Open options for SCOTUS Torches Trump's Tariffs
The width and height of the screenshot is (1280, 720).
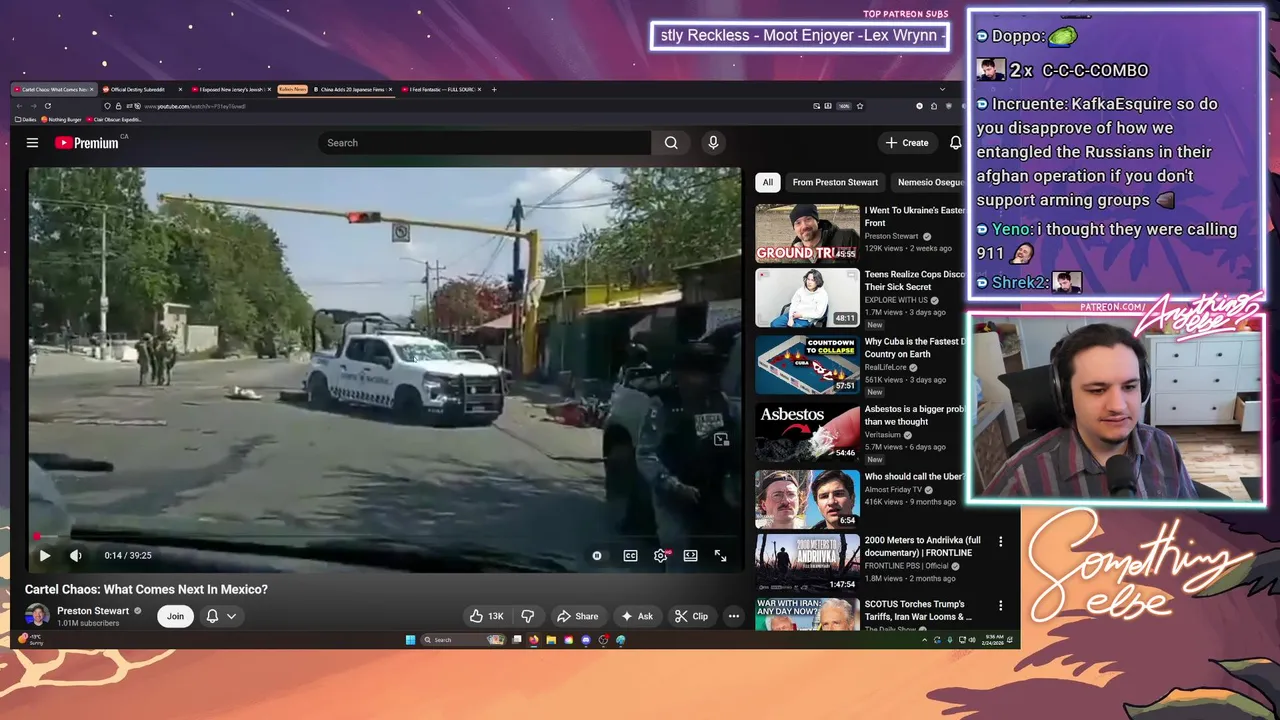point(1000,606)
